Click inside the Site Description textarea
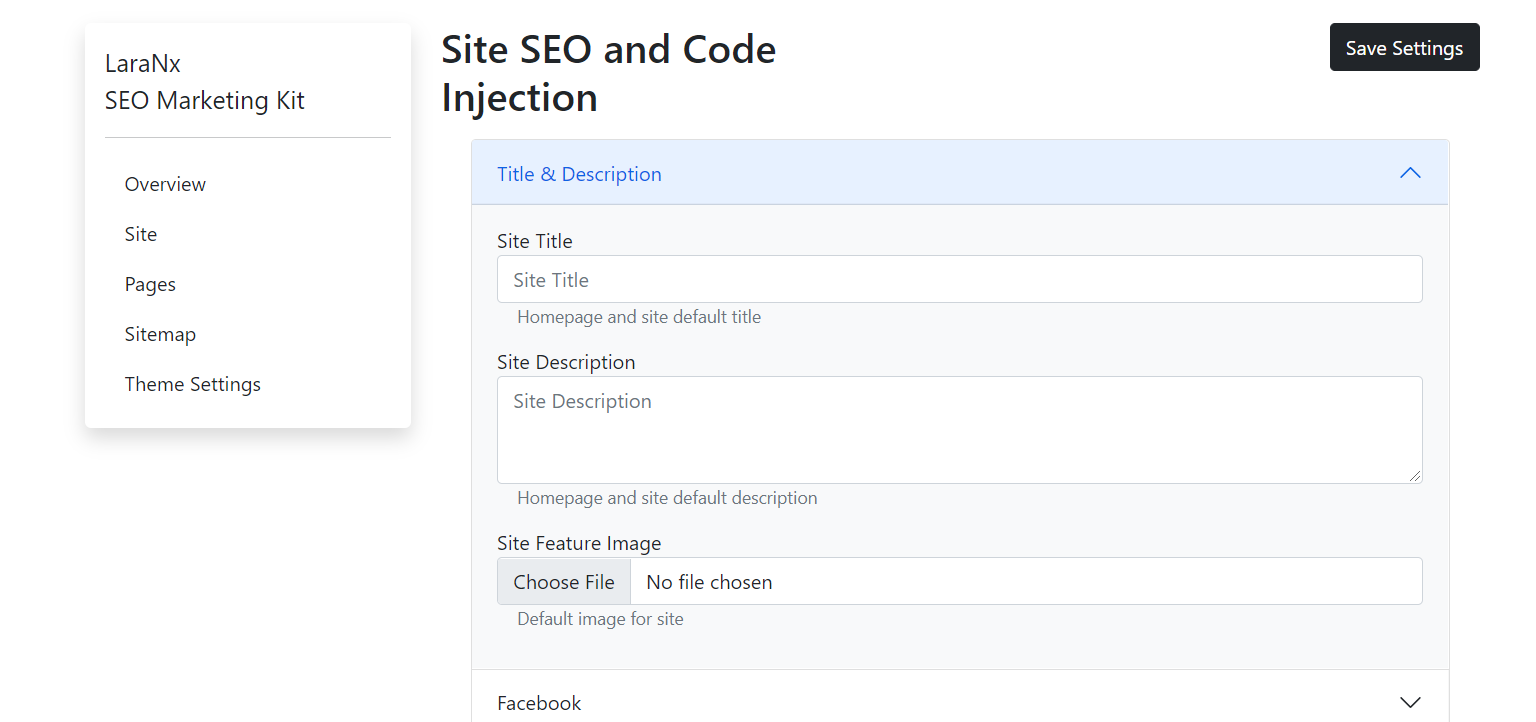The image size is (1536, 722). [x=958, y=430]
